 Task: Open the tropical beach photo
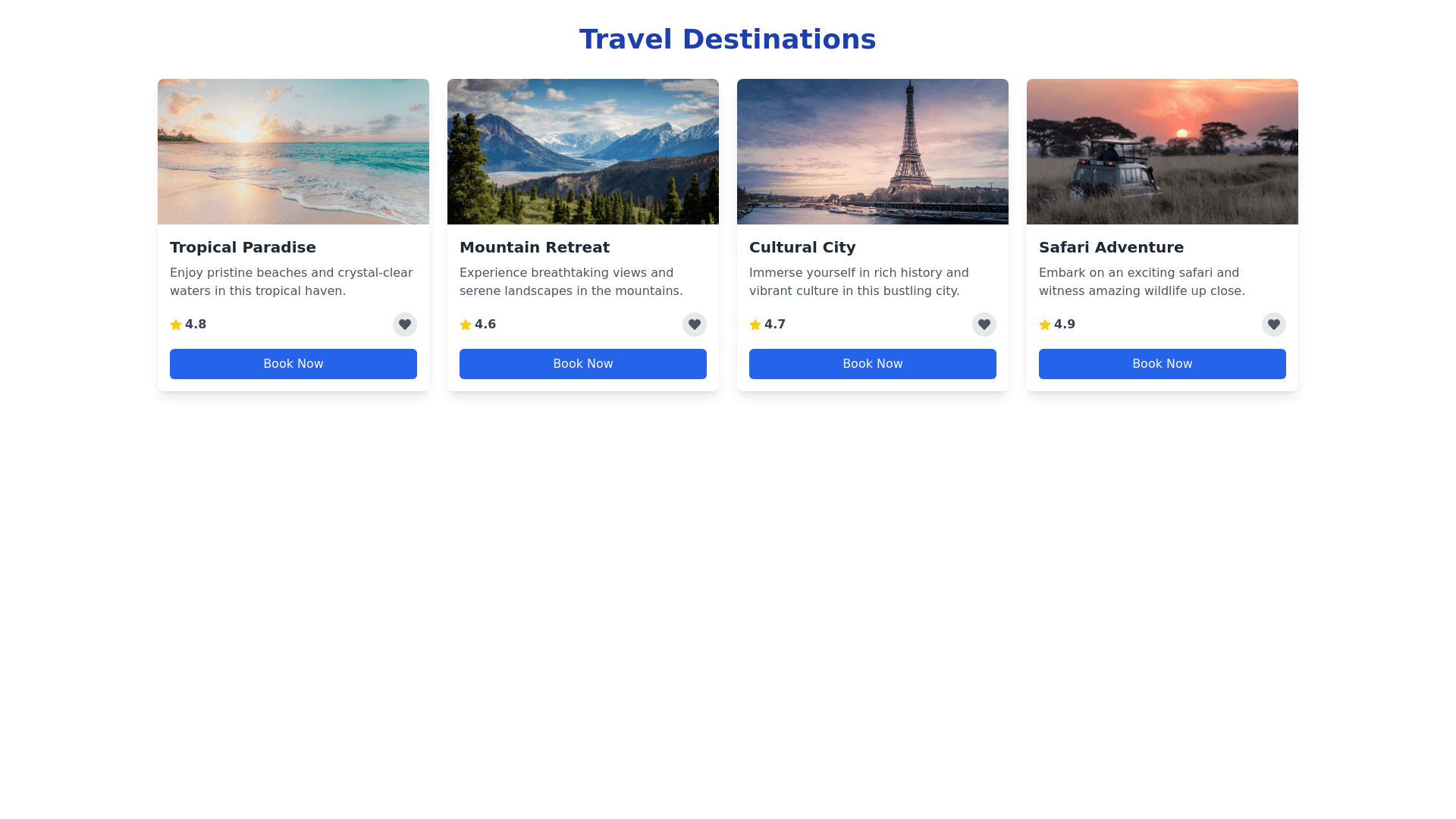[x=293, y=152]
